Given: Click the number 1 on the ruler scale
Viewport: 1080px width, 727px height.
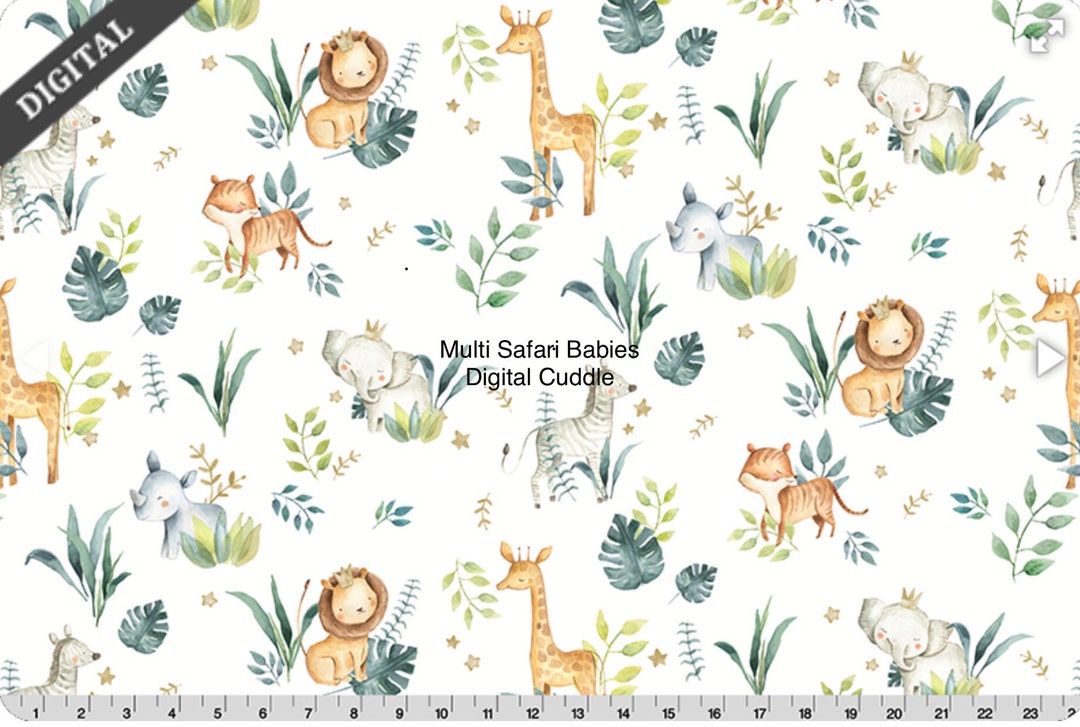Looking at the screenshot, I should tap(36, 713).
